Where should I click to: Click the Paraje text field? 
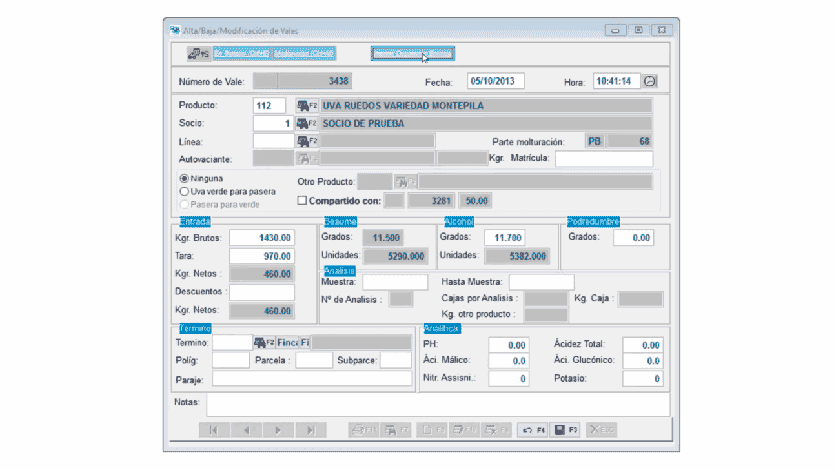(311, 379)
